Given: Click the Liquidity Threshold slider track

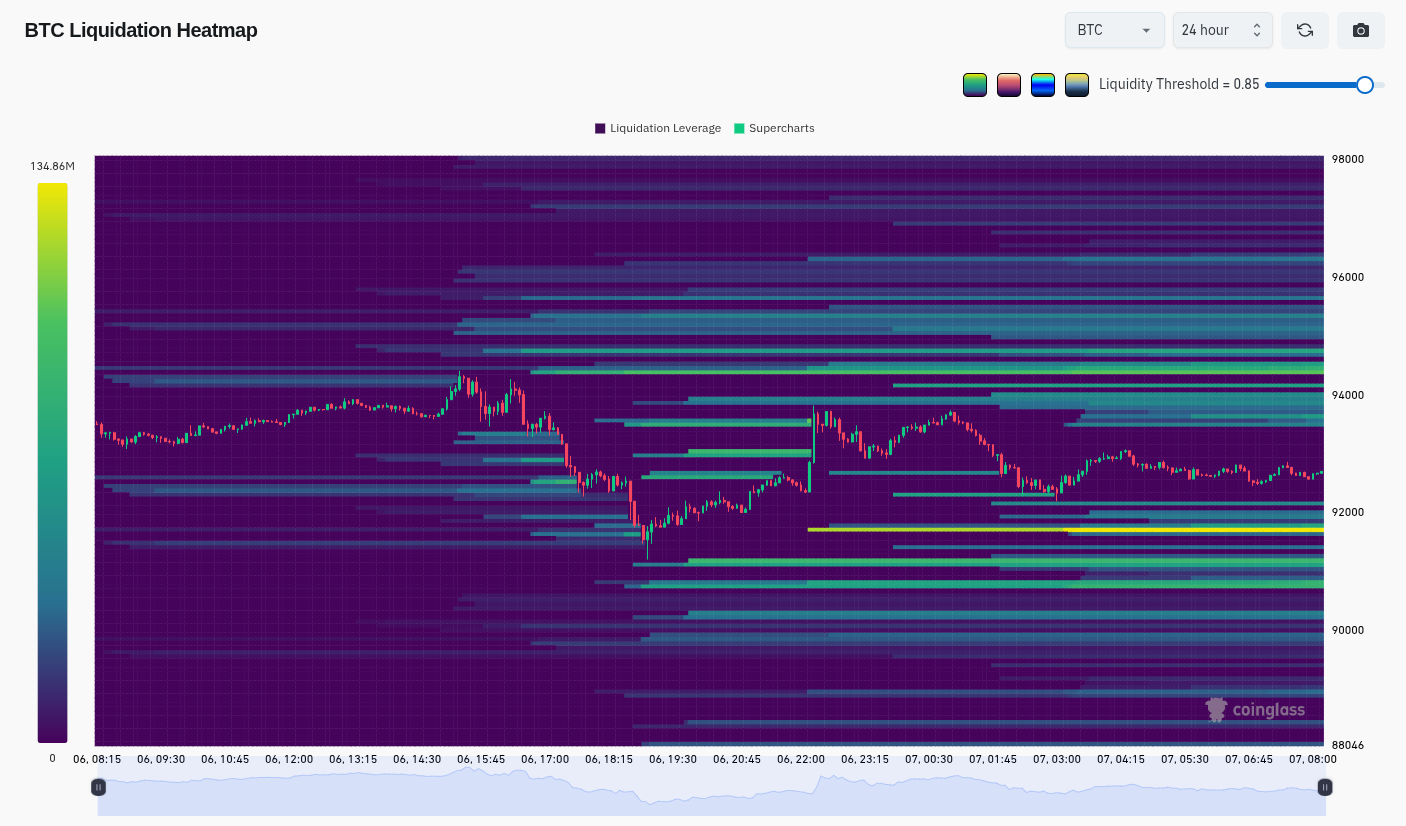Looking at the screenshot, I should click(1325, 85).
